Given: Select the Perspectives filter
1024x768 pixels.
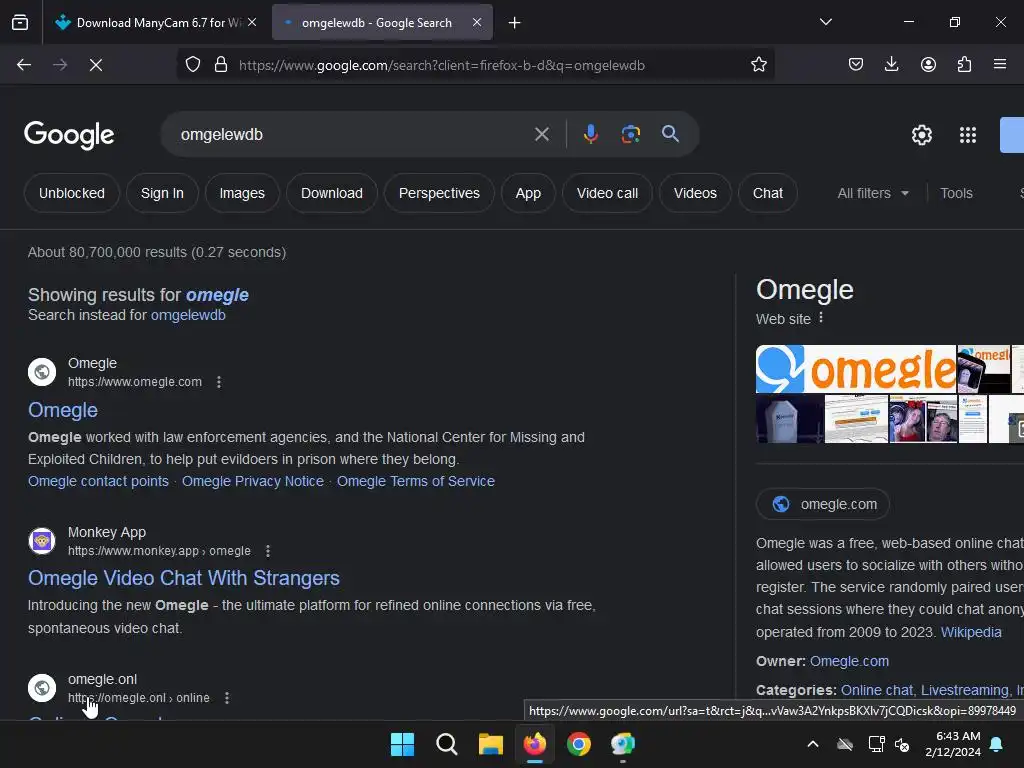Looking at the screenshot, I should [x=440, y=193].
